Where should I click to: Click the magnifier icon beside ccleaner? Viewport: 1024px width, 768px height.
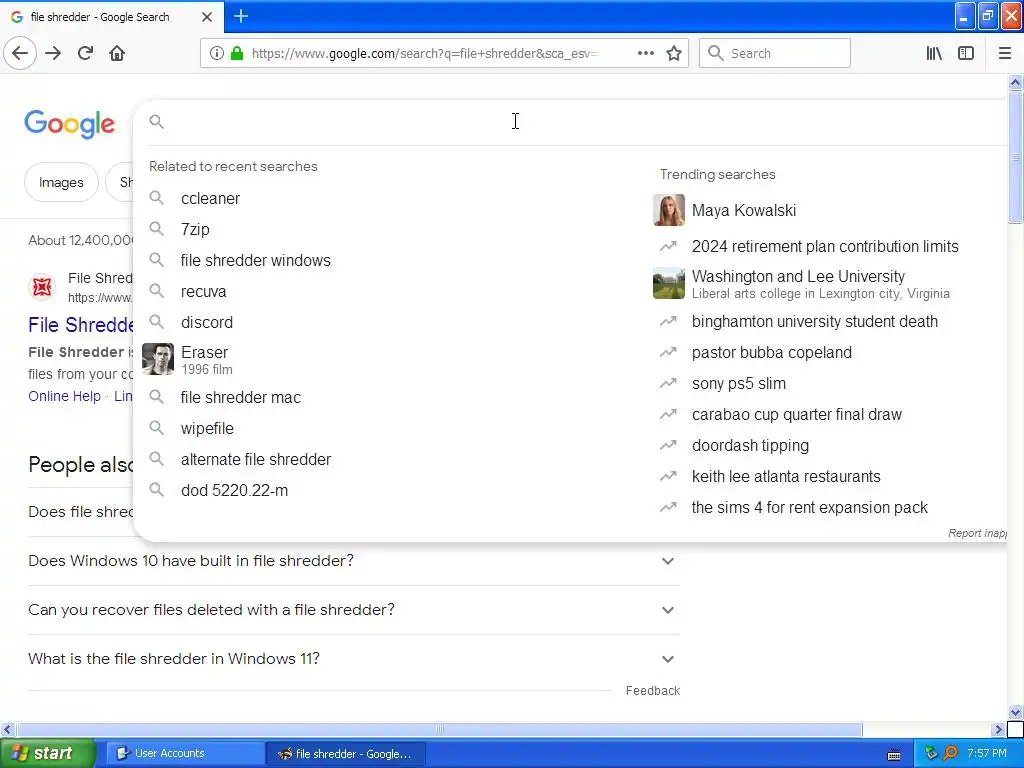(156, 198)
